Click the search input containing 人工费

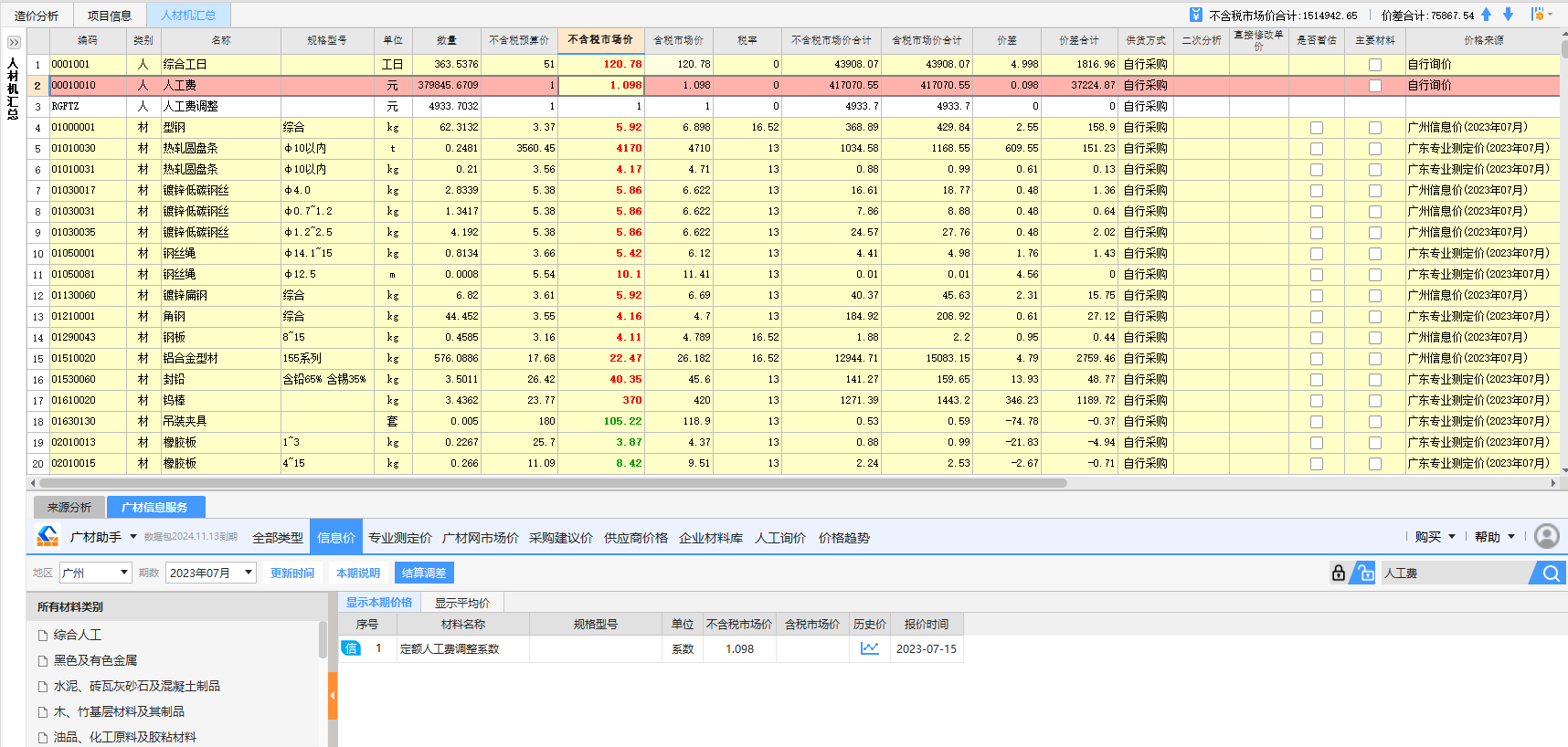[x=1455, y=573]
